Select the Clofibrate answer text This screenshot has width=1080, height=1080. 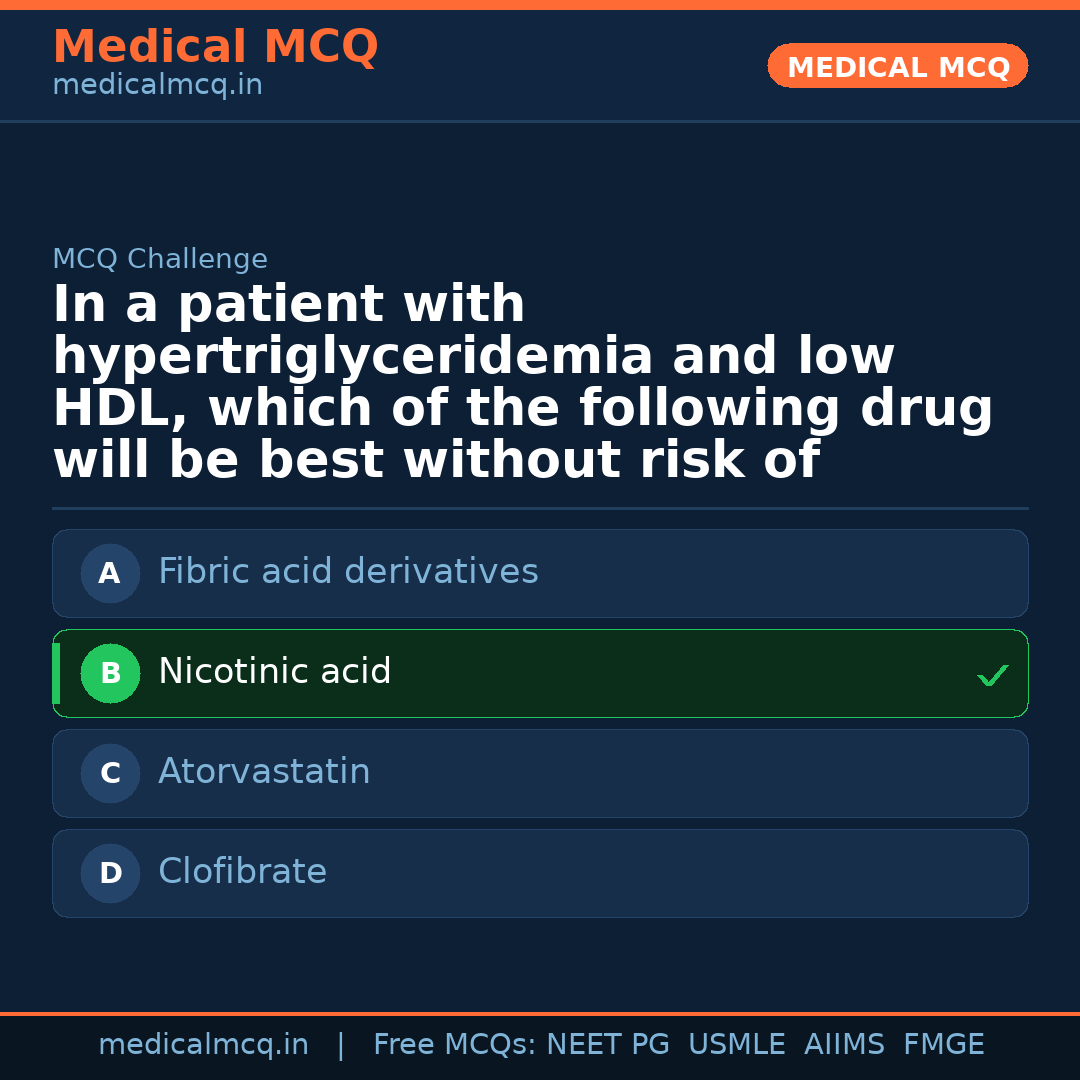click(x=242, y=872)
